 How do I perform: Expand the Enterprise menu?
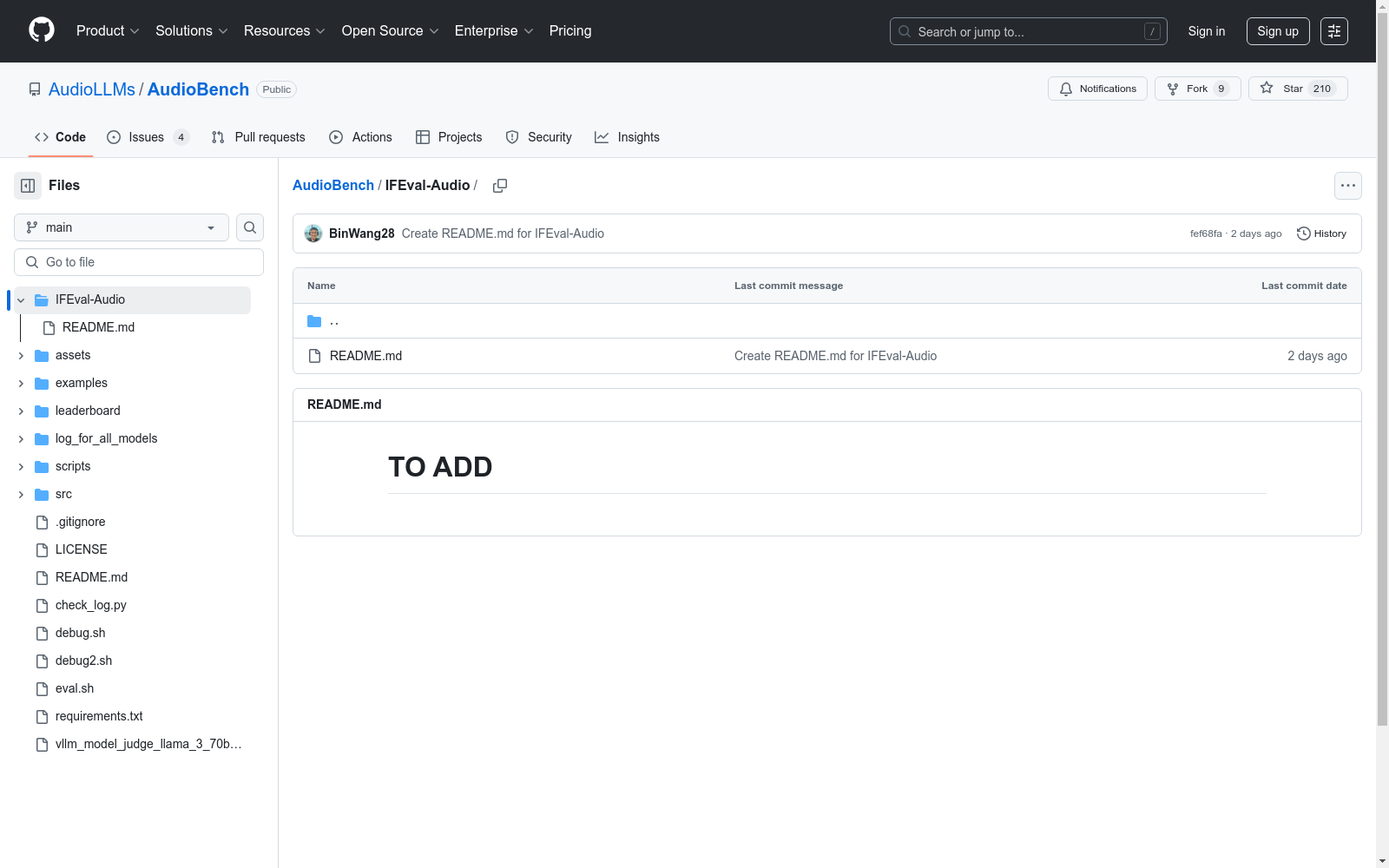pyautogui.click(x=494, y=31)
